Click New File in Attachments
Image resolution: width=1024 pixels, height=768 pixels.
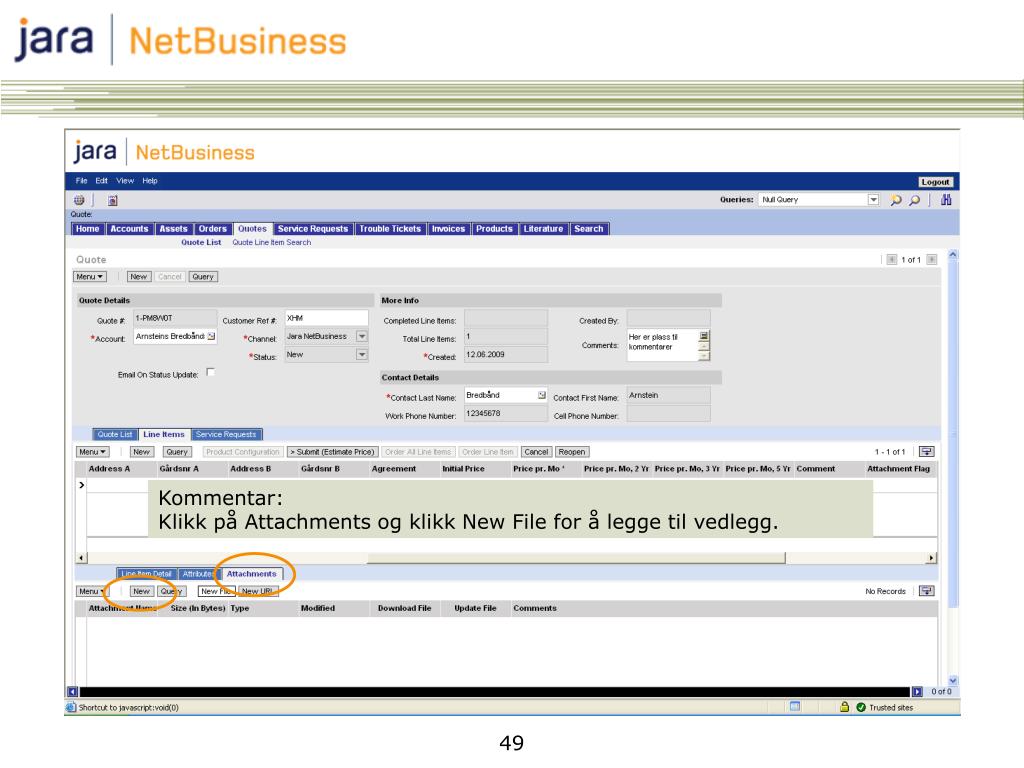(x=216, y=592)
